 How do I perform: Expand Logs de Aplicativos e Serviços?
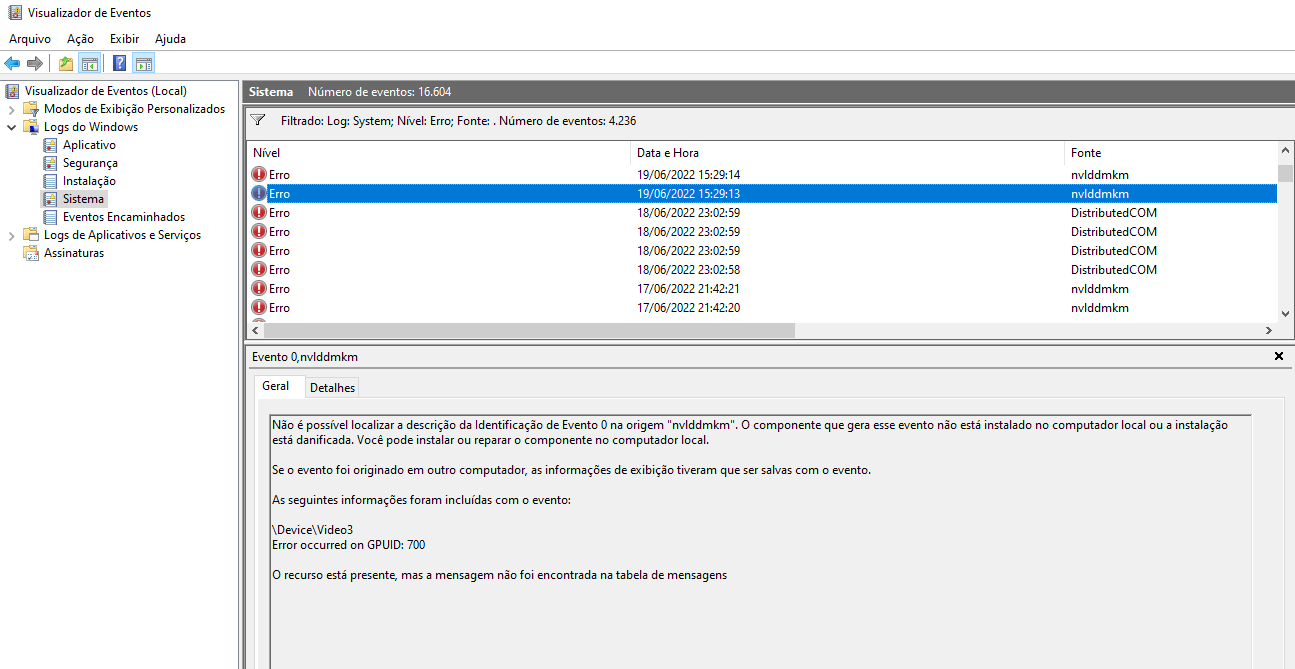pyautogui.click(x=12, y=235)
